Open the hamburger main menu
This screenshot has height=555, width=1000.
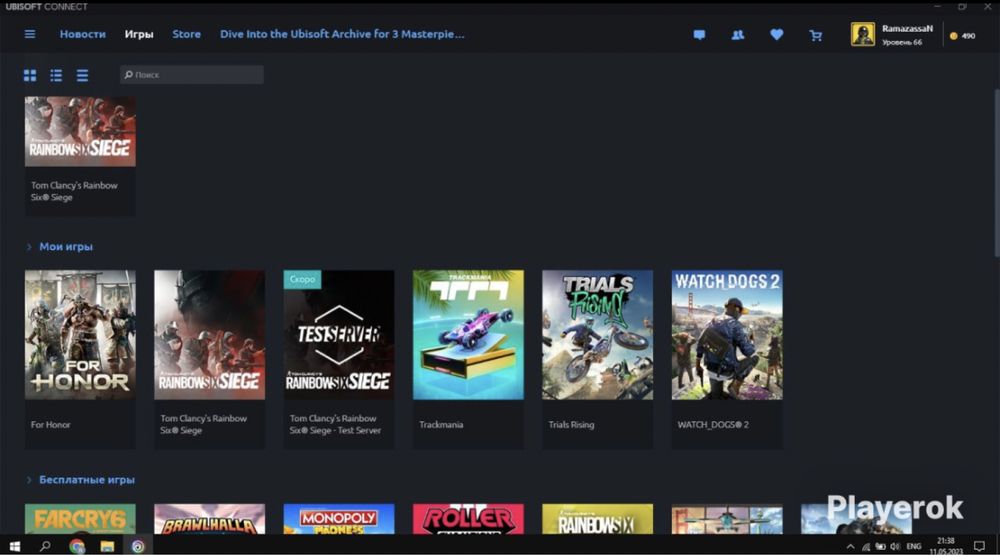[x=30, y=34]
